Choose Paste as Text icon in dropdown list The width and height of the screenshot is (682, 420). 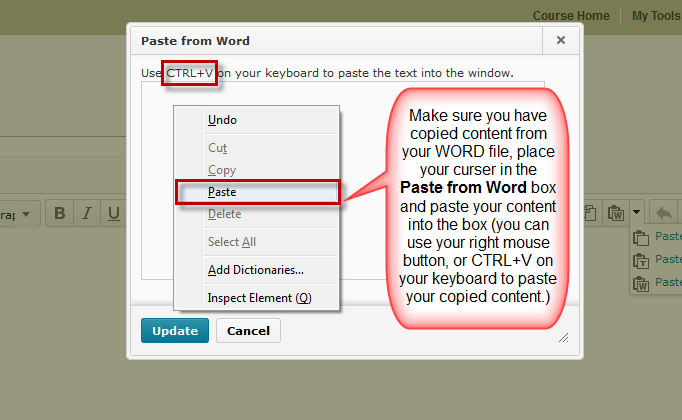[640, 260]
